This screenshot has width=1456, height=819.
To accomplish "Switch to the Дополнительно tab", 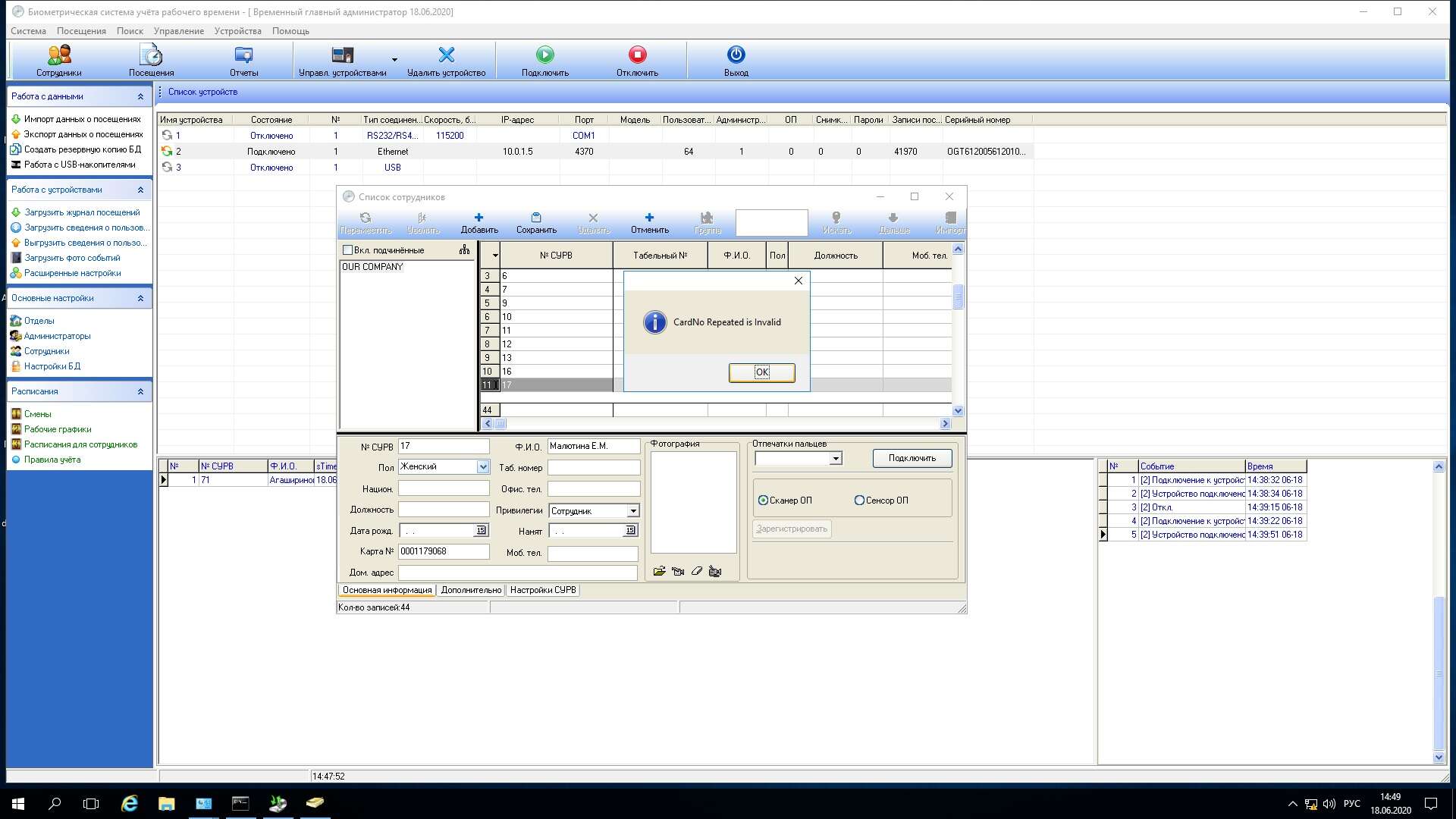I will pos(471,590).
